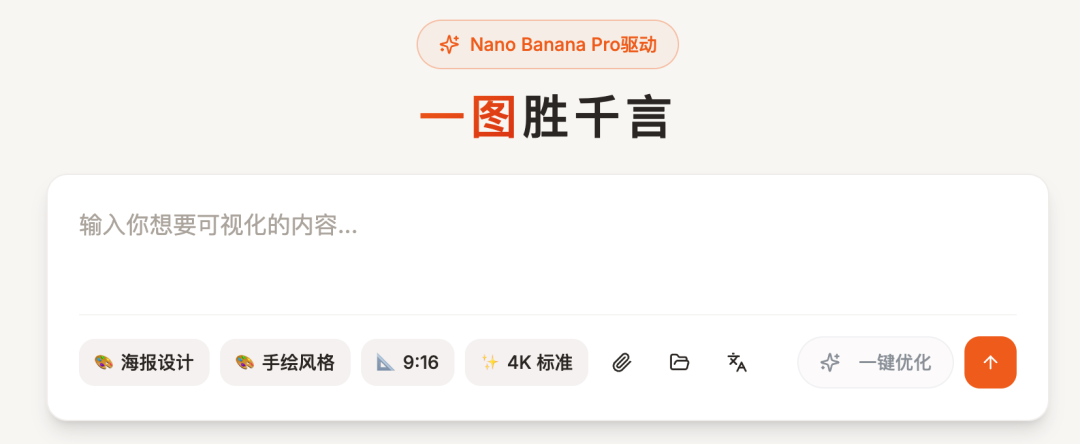
Task: Click the Nano Banana Pro驱动 badge
Action: pos(548,45)
